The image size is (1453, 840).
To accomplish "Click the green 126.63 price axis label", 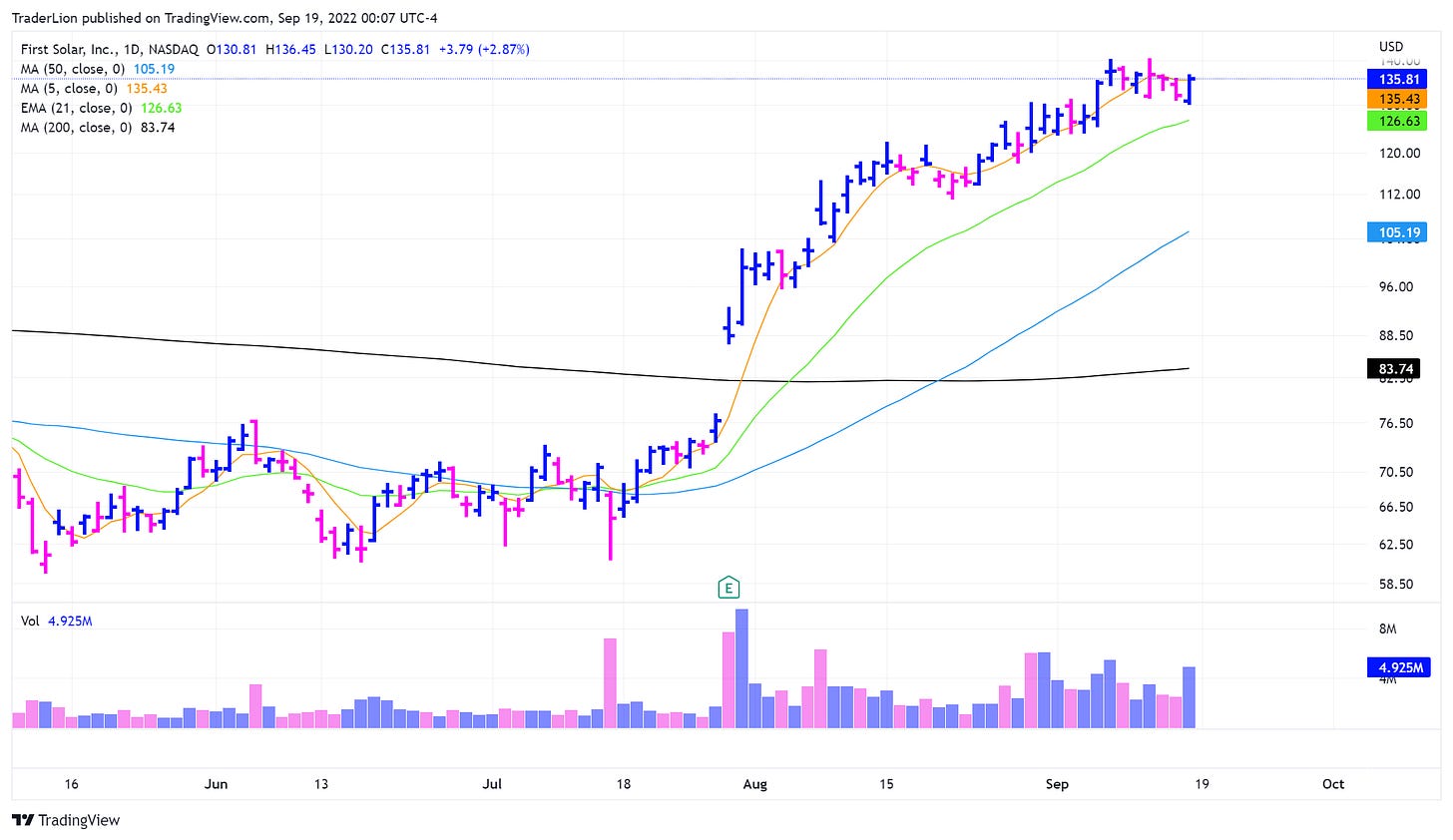I will pos(1399,120).
